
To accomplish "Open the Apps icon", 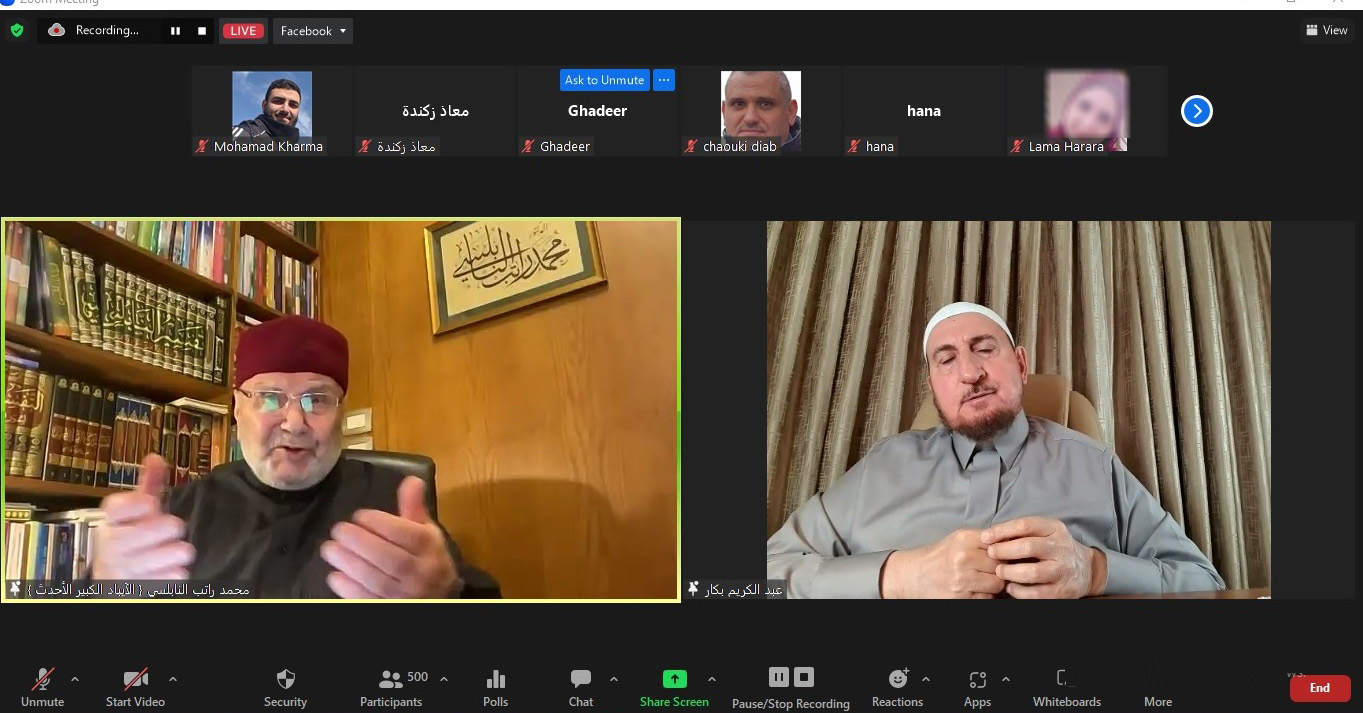I will click(977, 680).
